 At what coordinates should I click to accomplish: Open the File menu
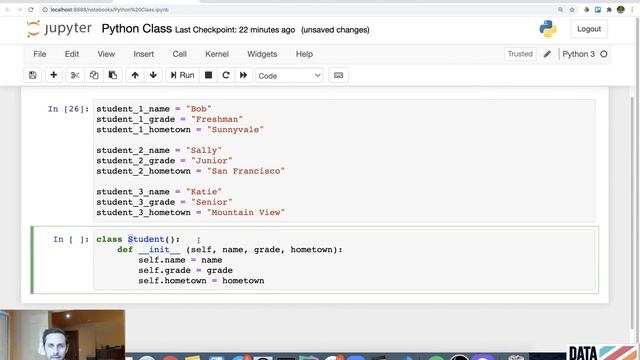pyautogui.click(x=40, y=54)
